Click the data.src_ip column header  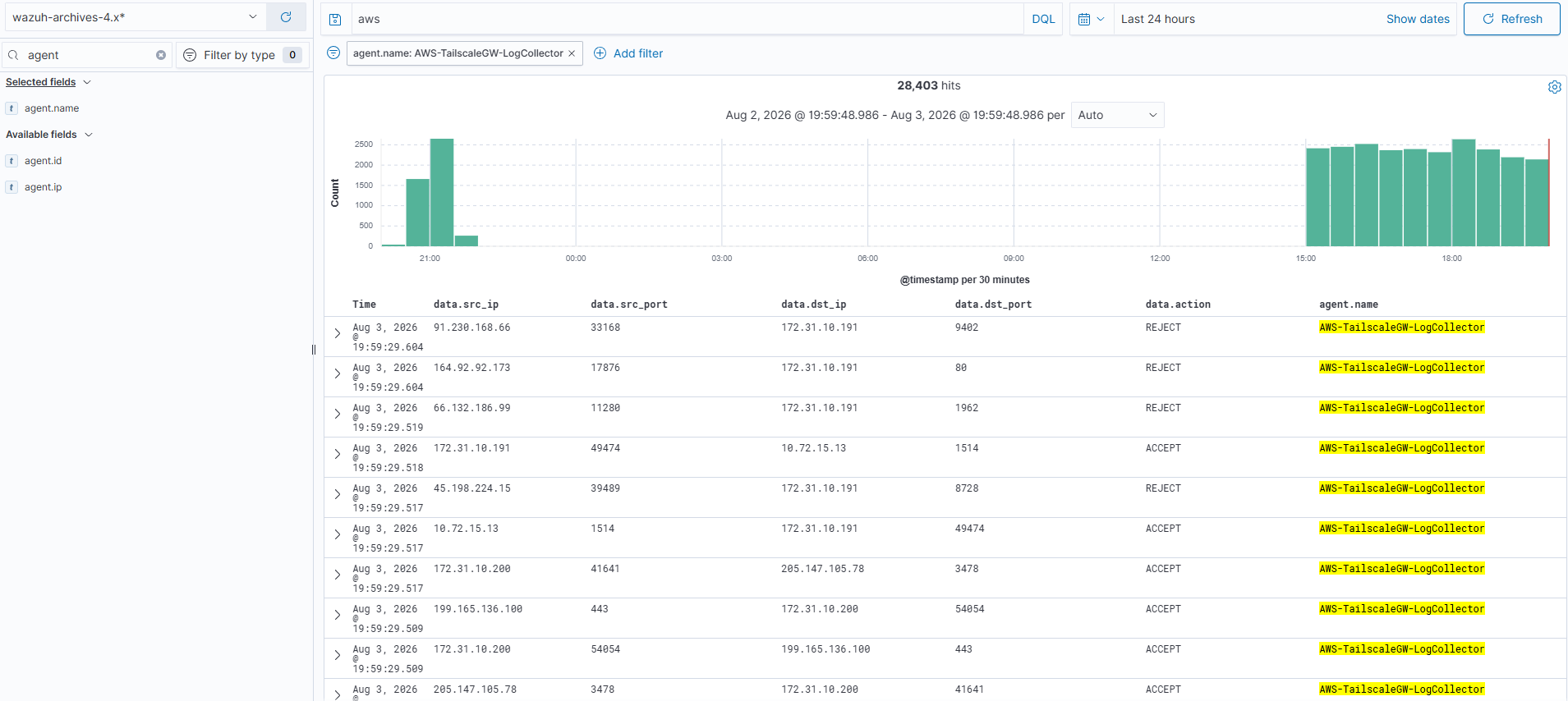[x=466, y=305]
